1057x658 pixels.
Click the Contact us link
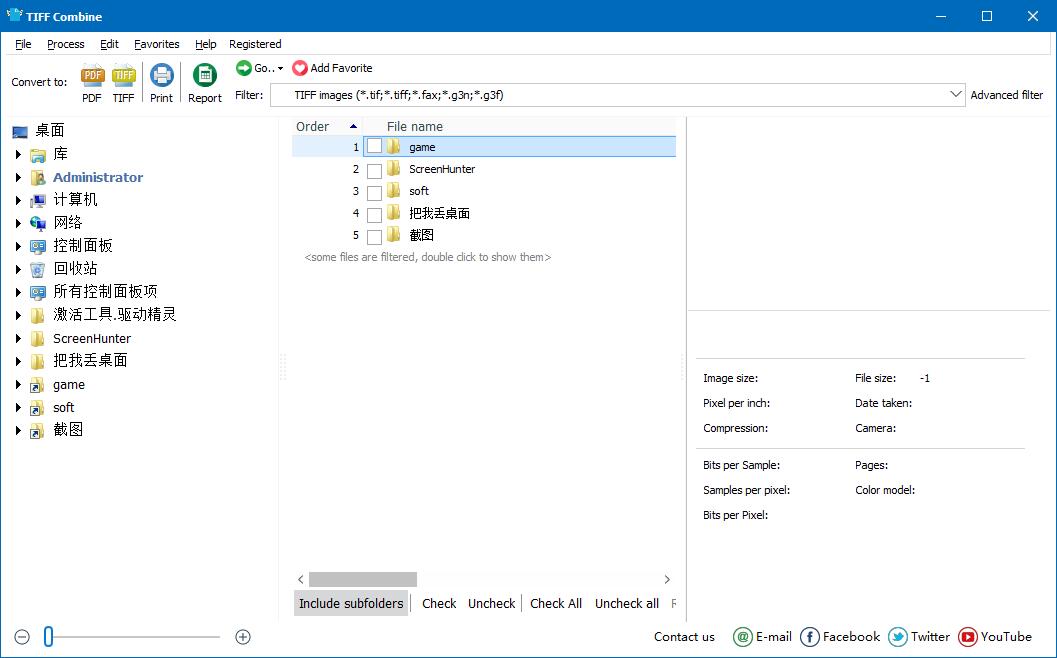(684, 636)
